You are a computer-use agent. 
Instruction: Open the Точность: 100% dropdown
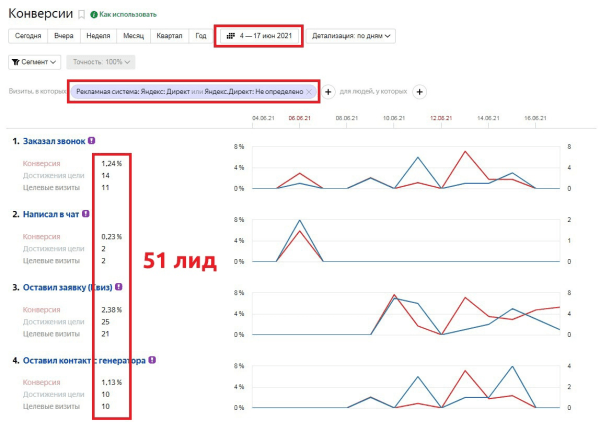[103, 62]
